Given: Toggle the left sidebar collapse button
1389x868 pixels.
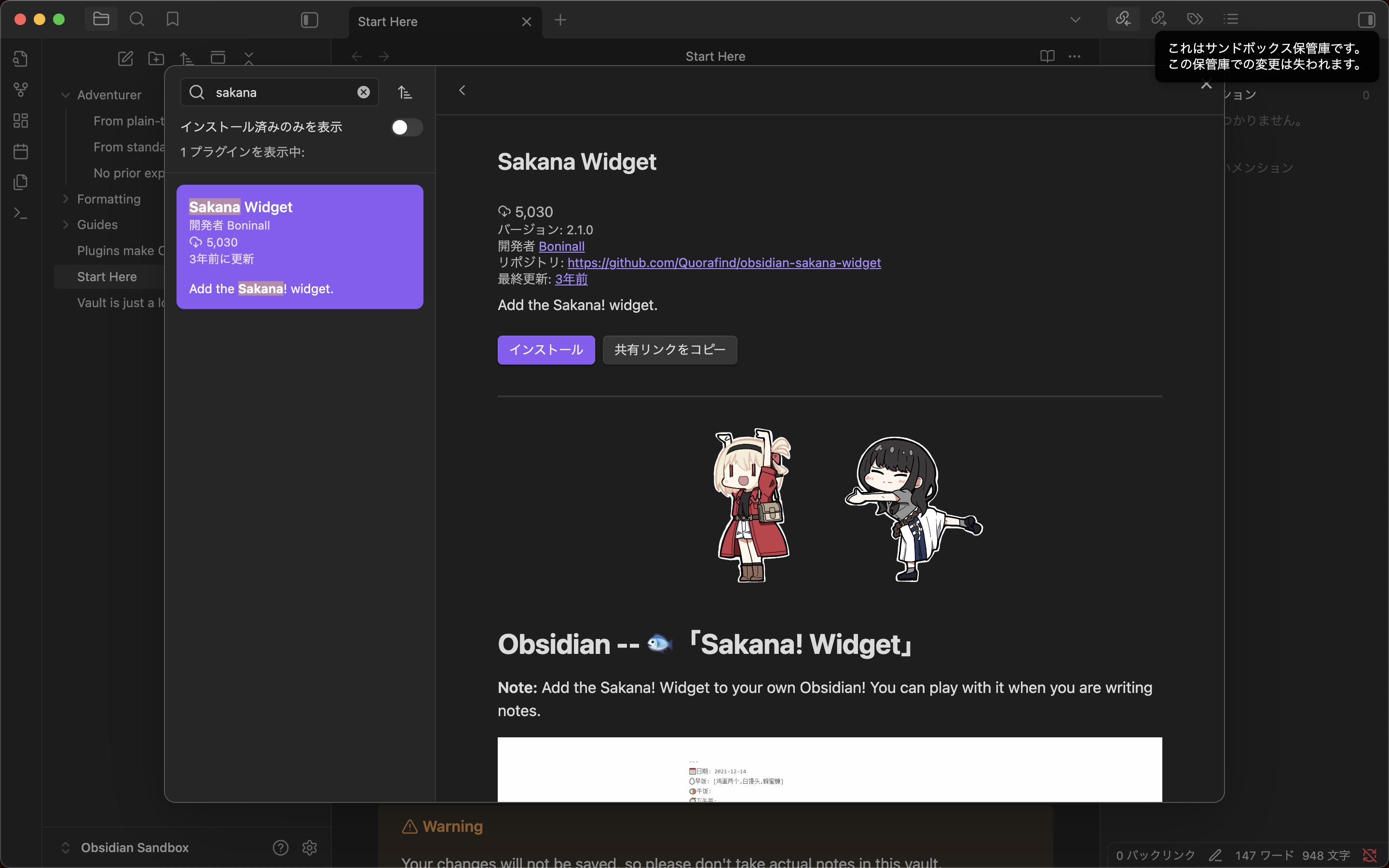Looking at the screenshot, I should click(309, 21).
